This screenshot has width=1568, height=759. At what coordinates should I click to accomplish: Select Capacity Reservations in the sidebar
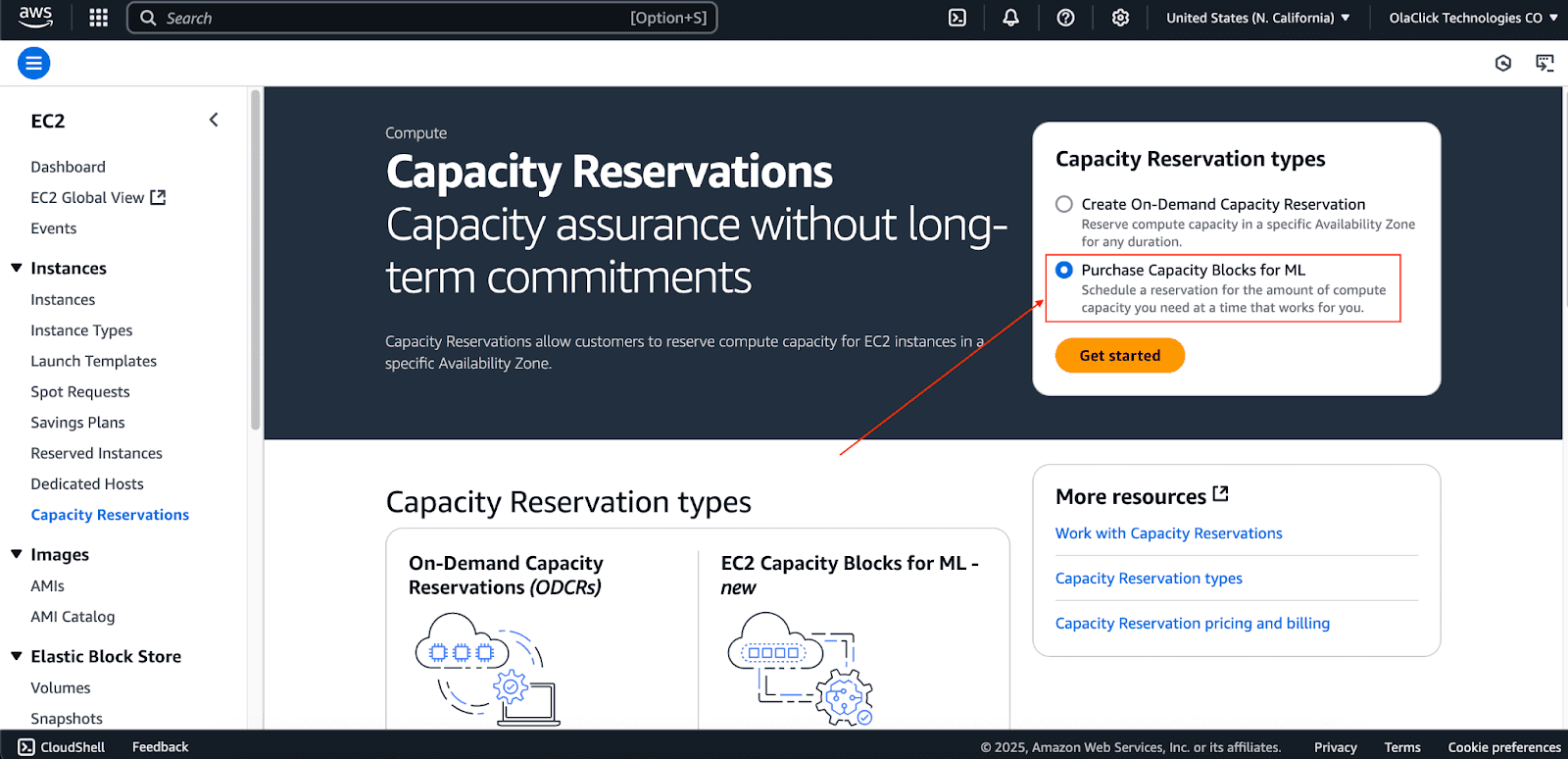tap(110, 515)
